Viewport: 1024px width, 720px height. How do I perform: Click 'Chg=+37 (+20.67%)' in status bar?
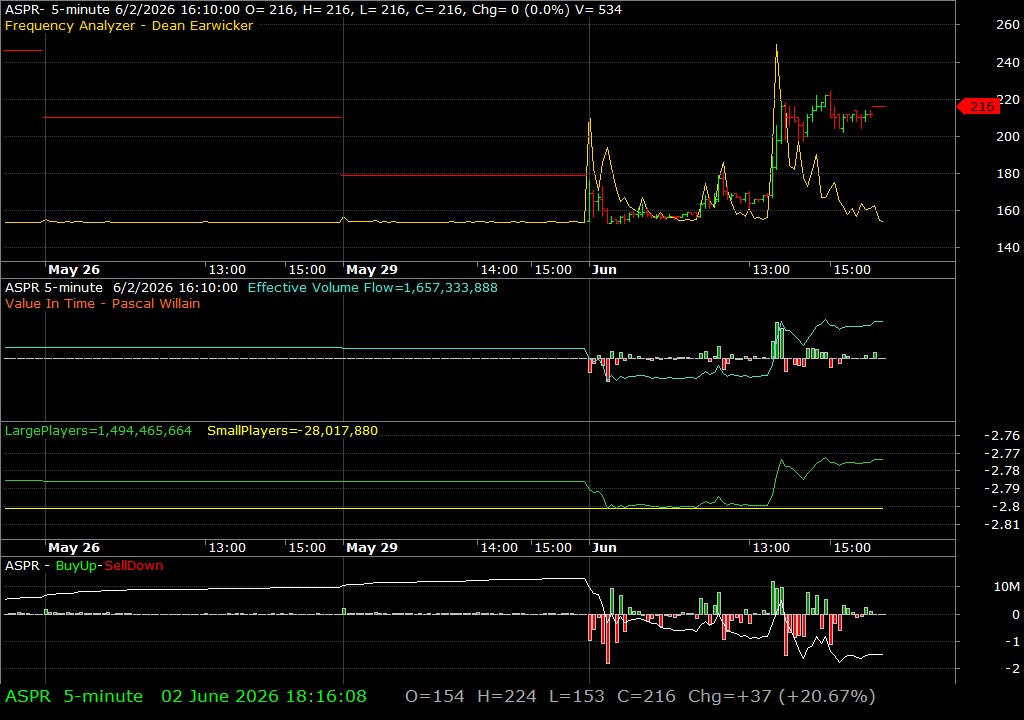(x=782, y=696)
